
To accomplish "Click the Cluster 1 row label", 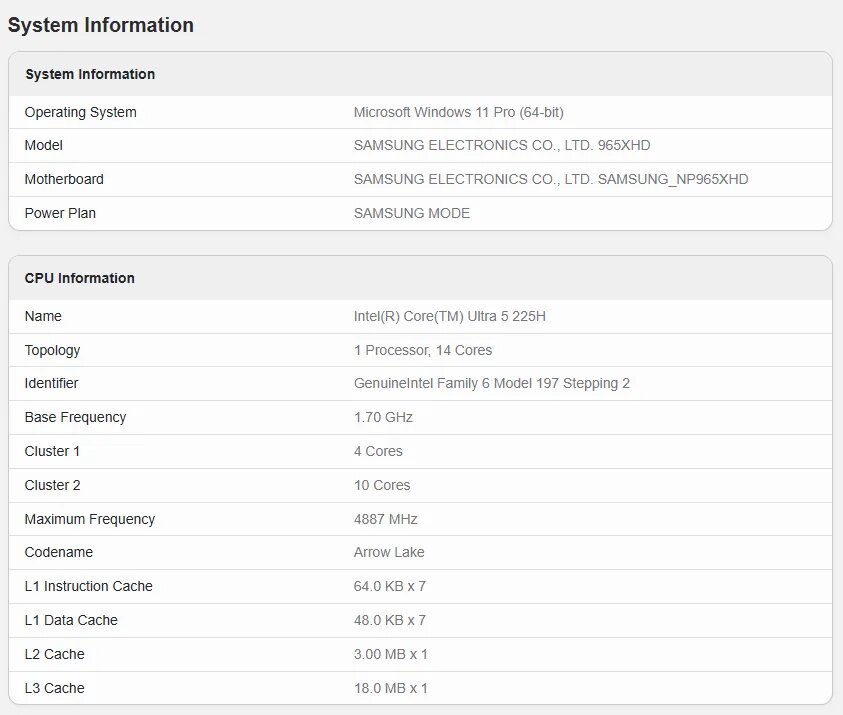I will tap(52, 451).
